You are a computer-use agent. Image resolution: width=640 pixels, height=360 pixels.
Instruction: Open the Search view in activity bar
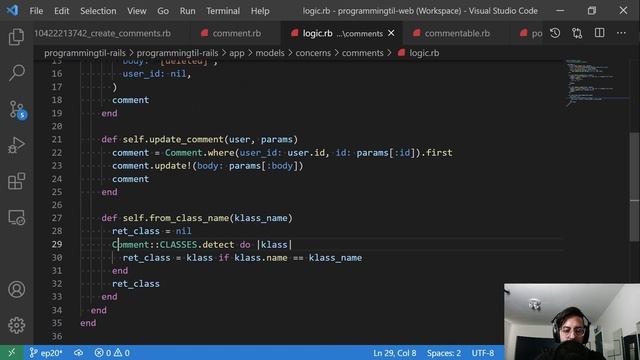(16, 73)
